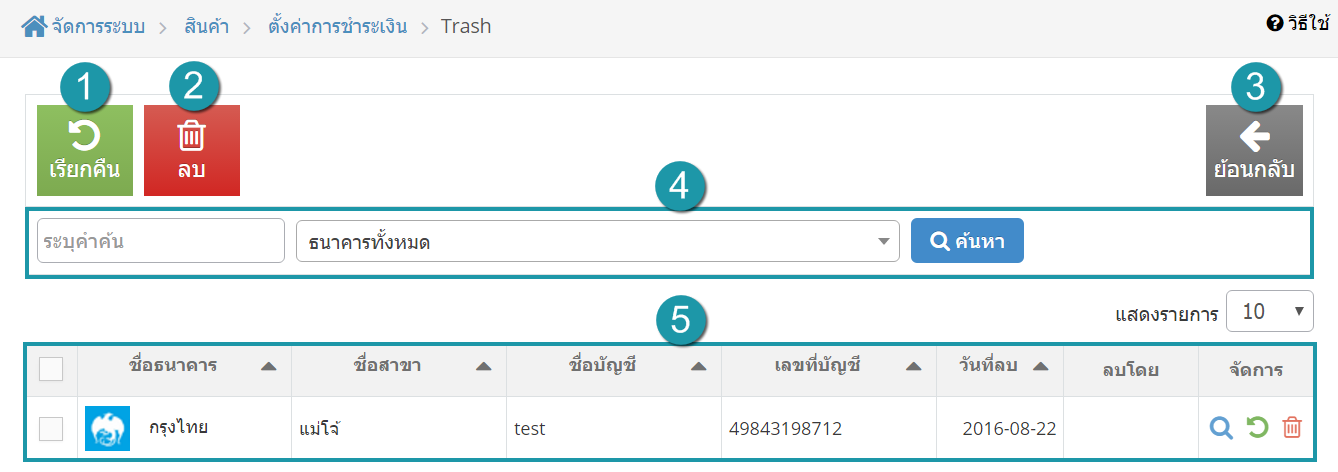Screen dimensions: 1338x472
Task: Open the แสดงรายการ page size dropdown
Action: pyautogui.click(x=1270, y=312)
